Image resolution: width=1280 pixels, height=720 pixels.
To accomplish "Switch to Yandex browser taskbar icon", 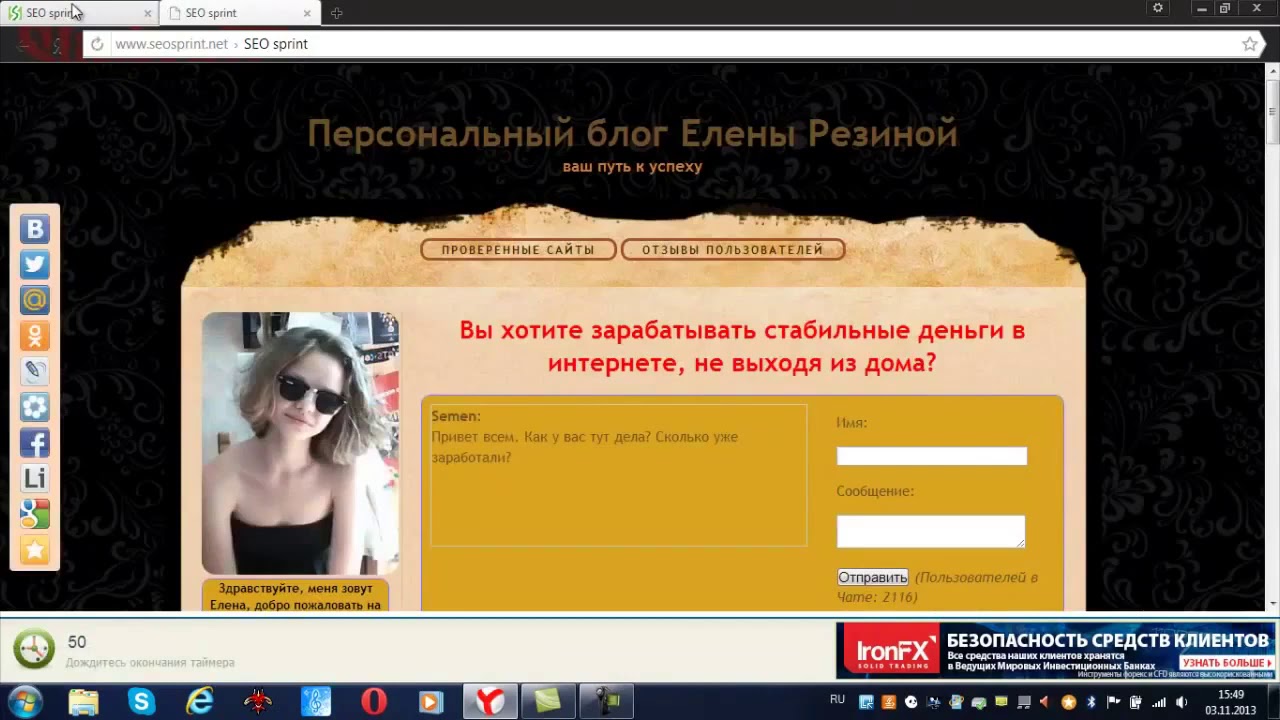I will 490,702.
